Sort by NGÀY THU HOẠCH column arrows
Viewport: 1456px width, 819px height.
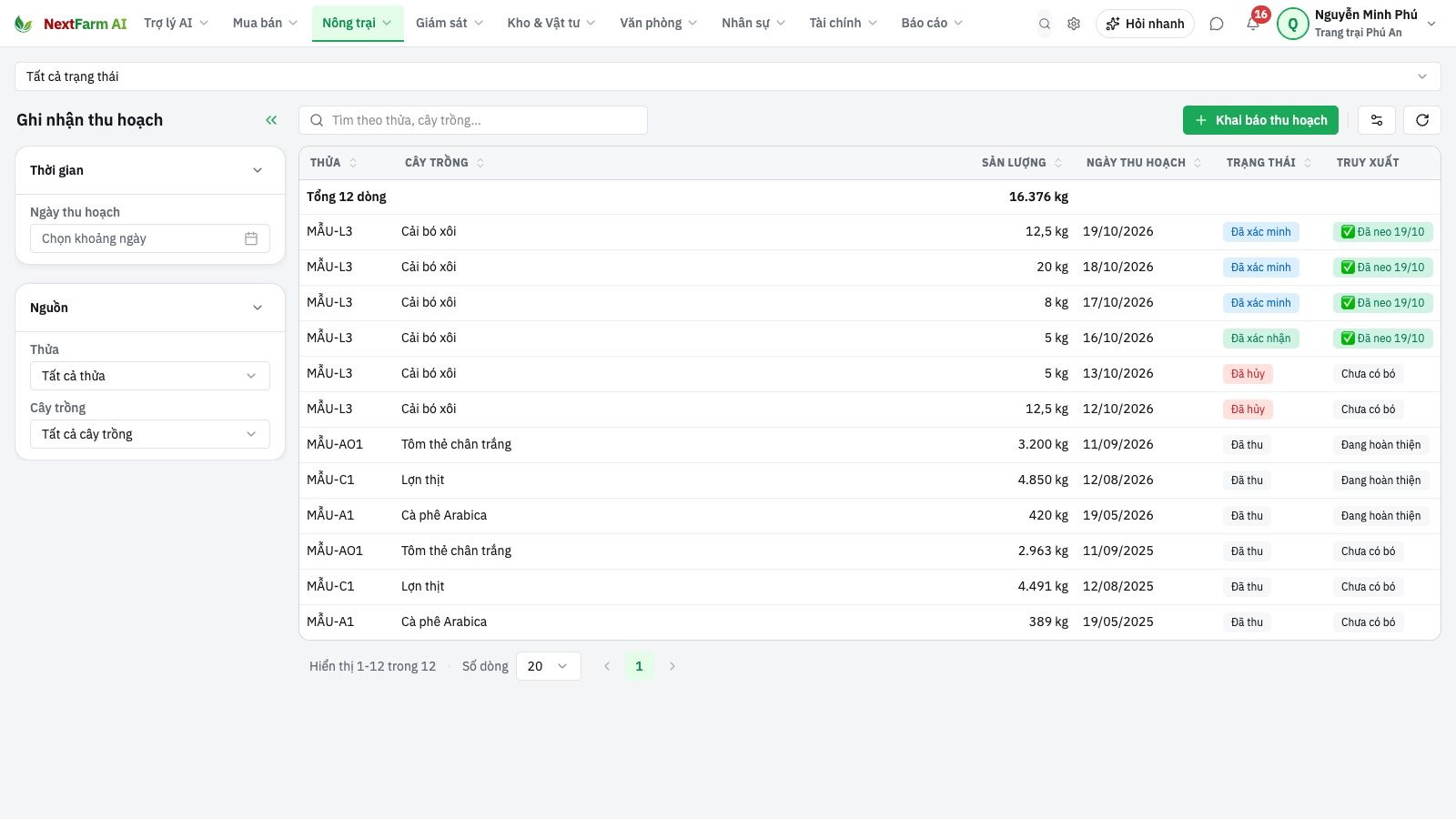1198,163
